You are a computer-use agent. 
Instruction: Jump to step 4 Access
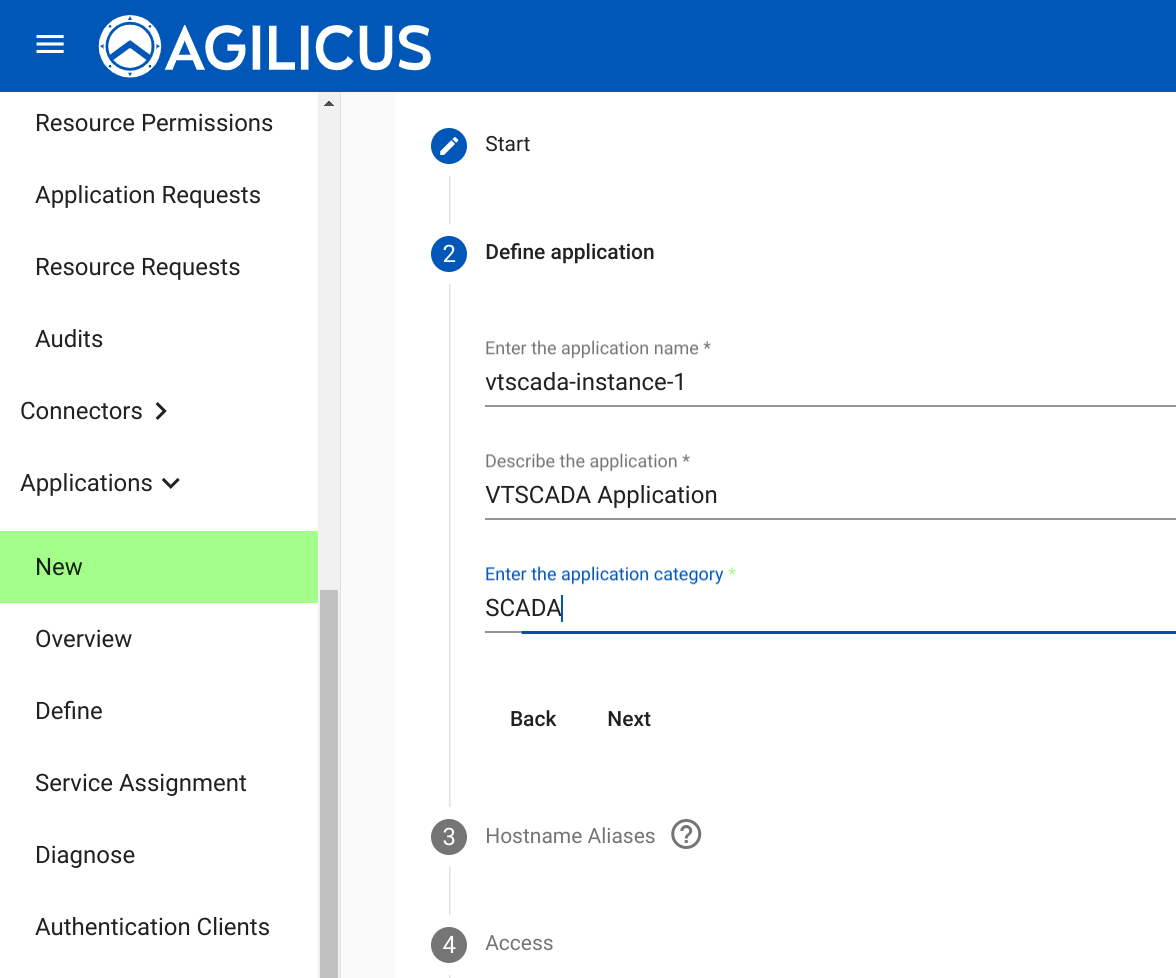click(x=518, y=943)
